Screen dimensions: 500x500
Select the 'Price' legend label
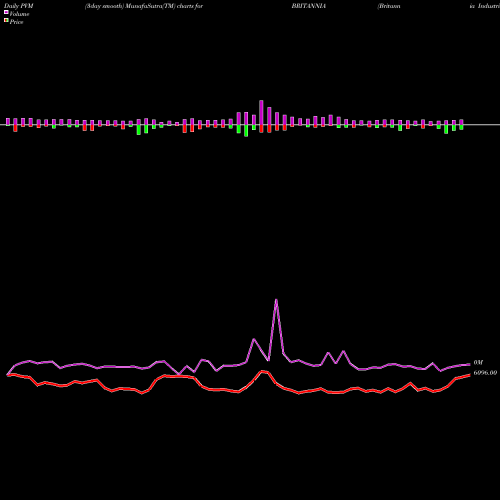(16, 22)
